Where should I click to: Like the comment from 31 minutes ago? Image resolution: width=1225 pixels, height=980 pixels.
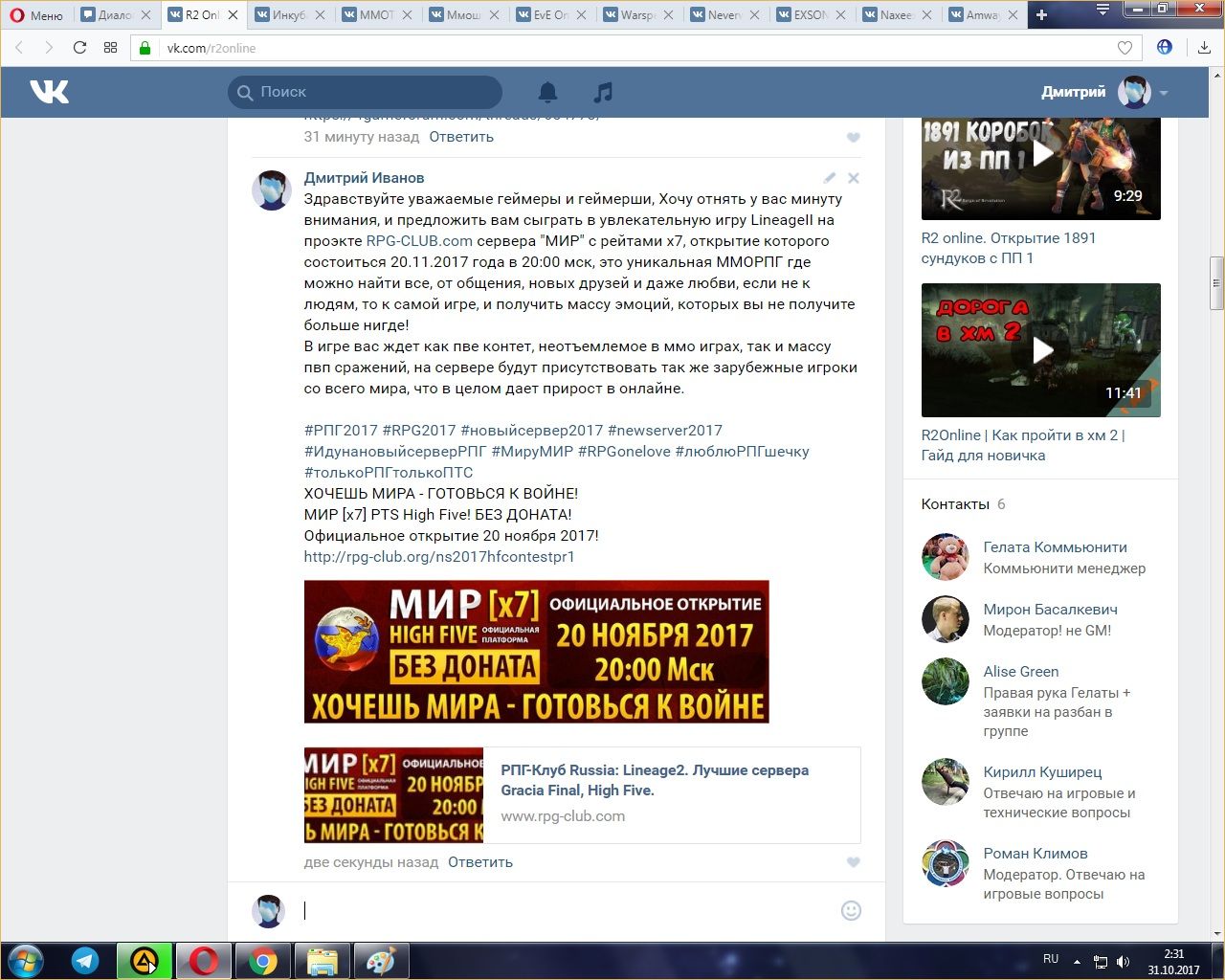pyautogui.click(x=853, y=138)
